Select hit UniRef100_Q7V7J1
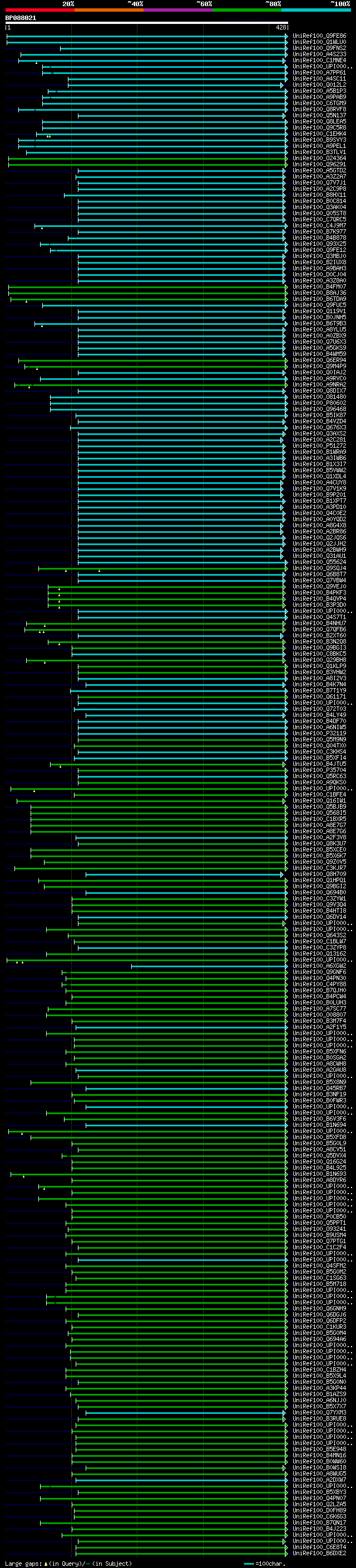 [319, 182]
